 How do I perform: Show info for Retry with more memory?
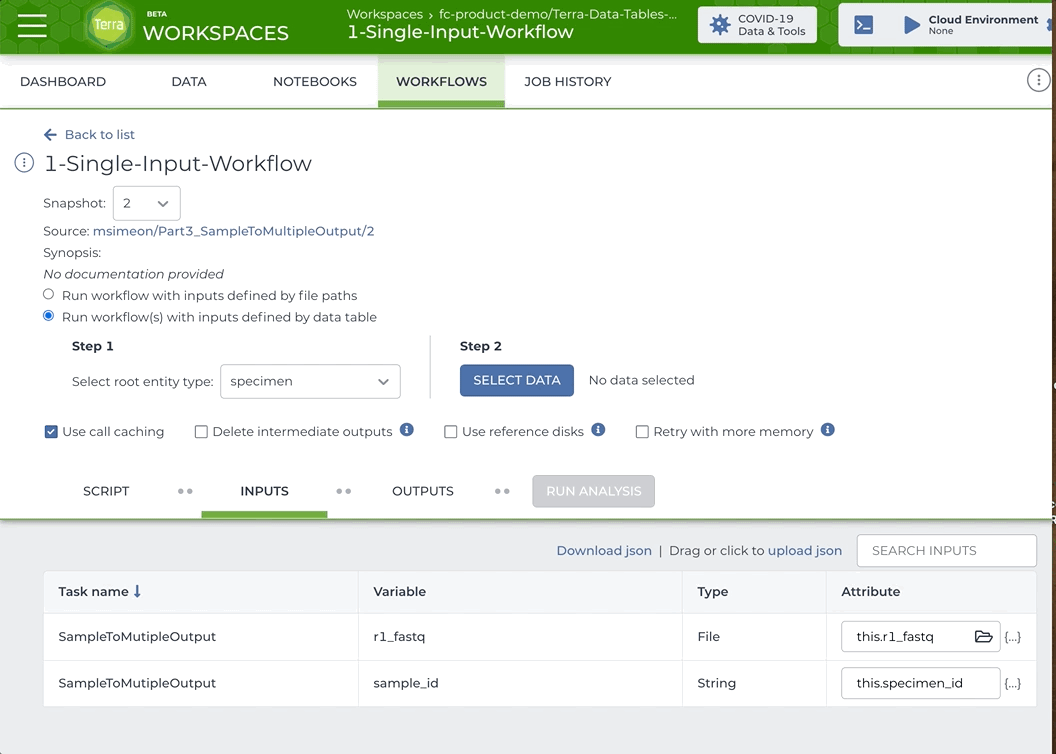828,430
